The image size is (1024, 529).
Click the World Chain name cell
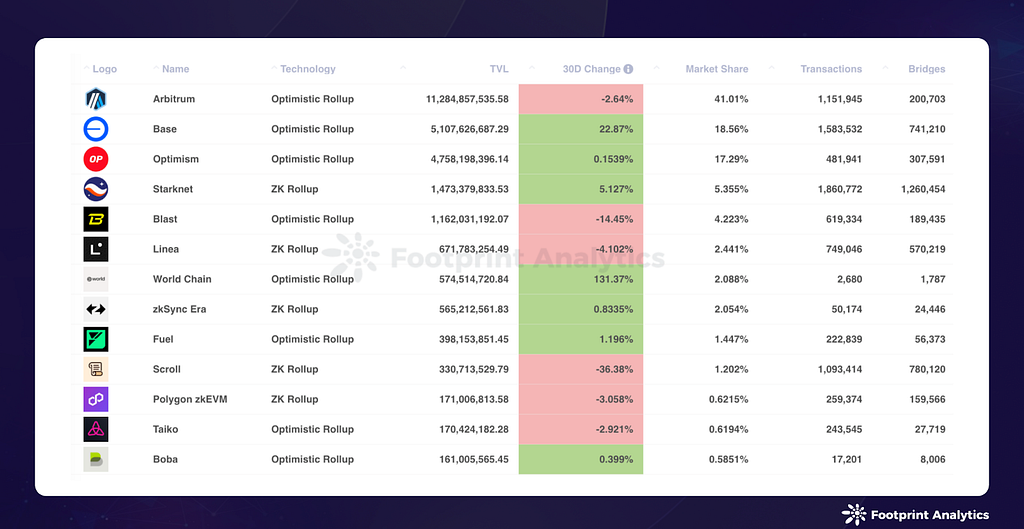[182, 279]
